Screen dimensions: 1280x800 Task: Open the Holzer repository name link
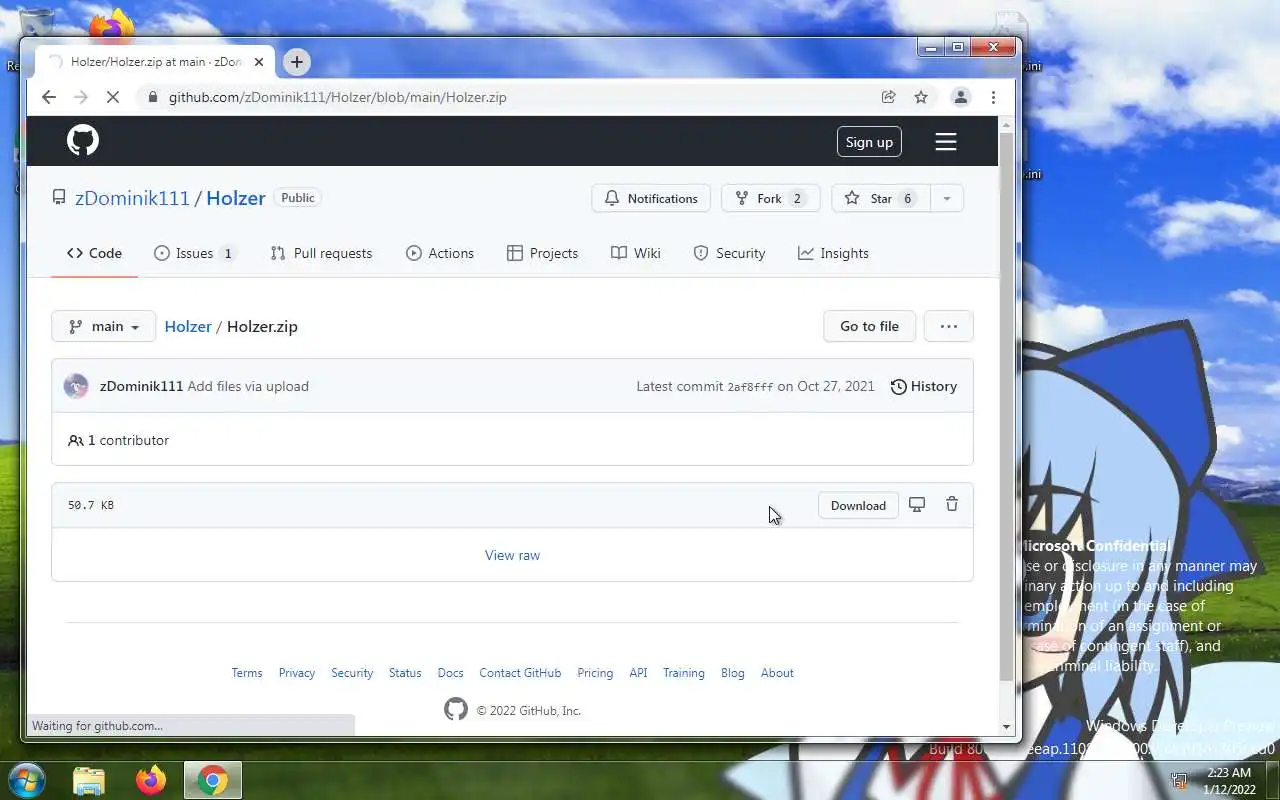(x=236, y=198)
